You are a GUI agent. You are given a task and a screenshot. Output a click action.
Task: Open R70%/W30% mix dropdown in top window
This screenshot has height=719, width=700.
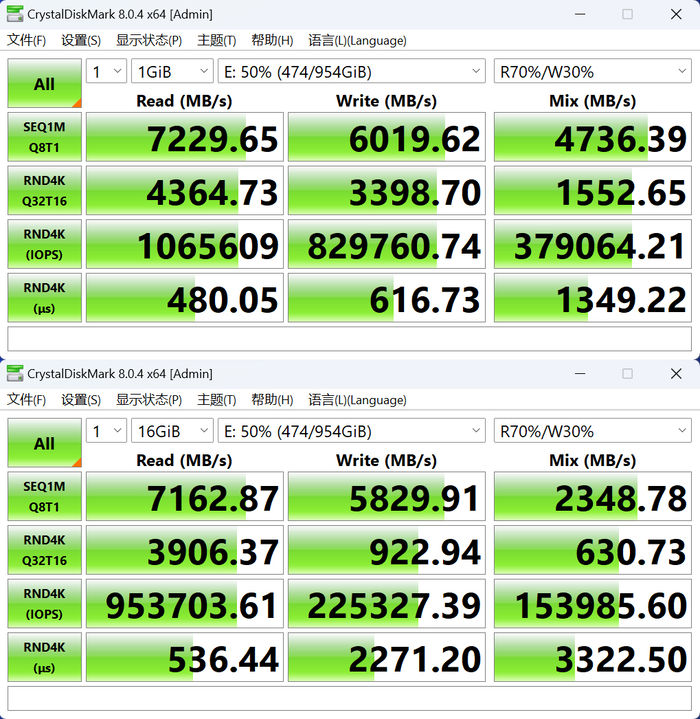point(593,71)
